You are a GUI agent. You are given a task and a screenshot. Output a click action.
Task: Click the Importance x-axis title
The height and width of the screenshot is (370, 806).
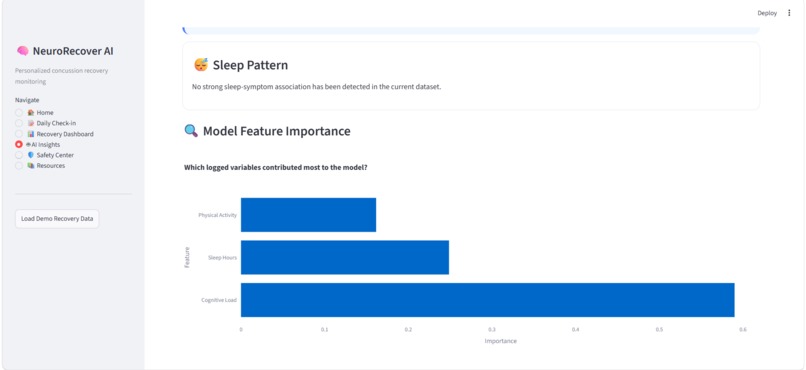501,341
